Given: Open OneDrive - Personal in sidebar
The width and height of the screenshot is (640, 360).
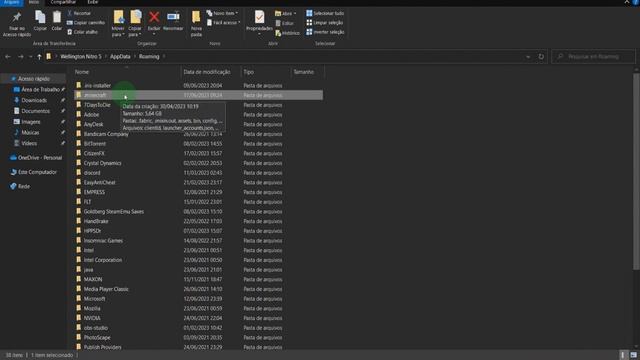Looking at the screenshot, I should 36,158.
